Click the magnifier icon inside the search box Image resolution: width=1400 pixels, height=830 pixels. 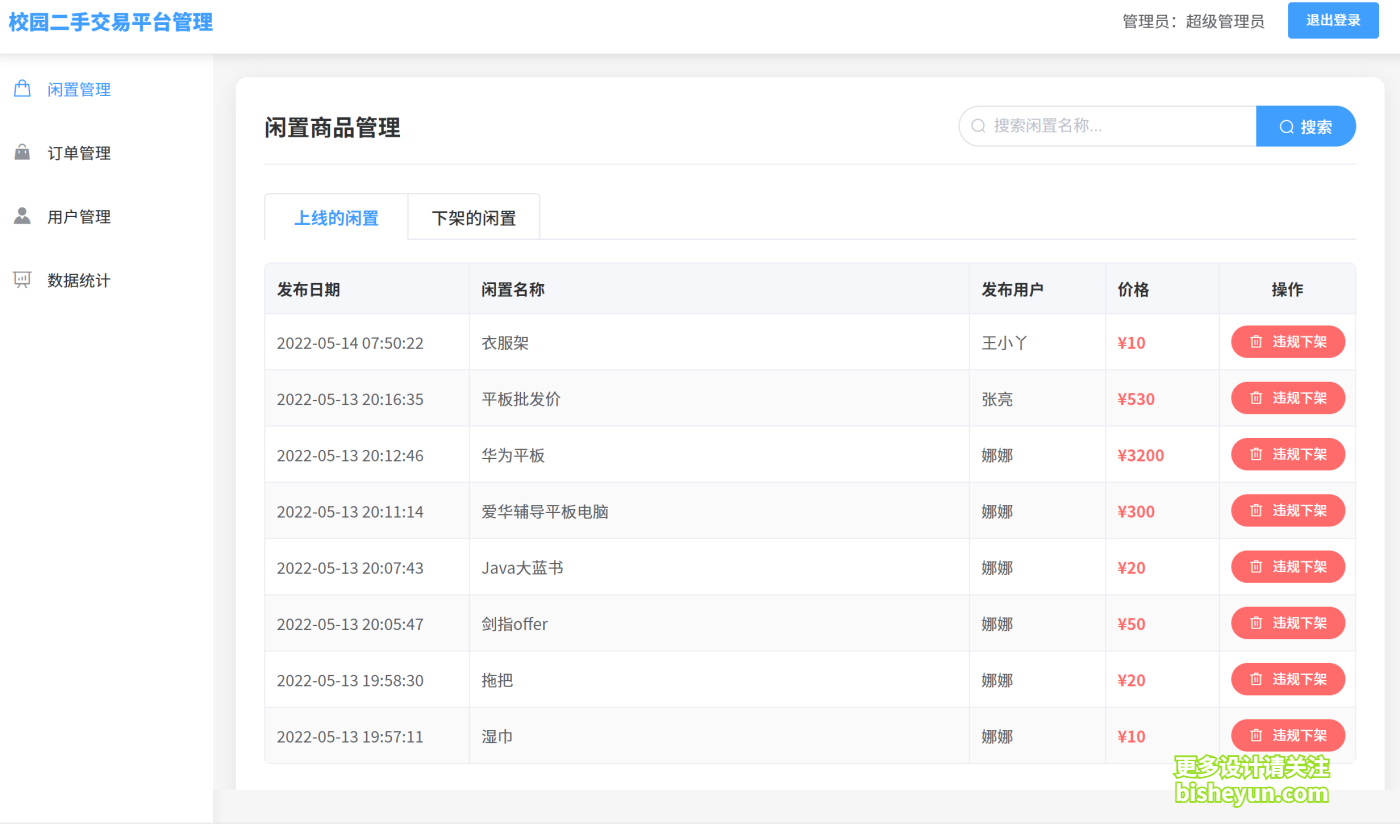coord(979,126)
